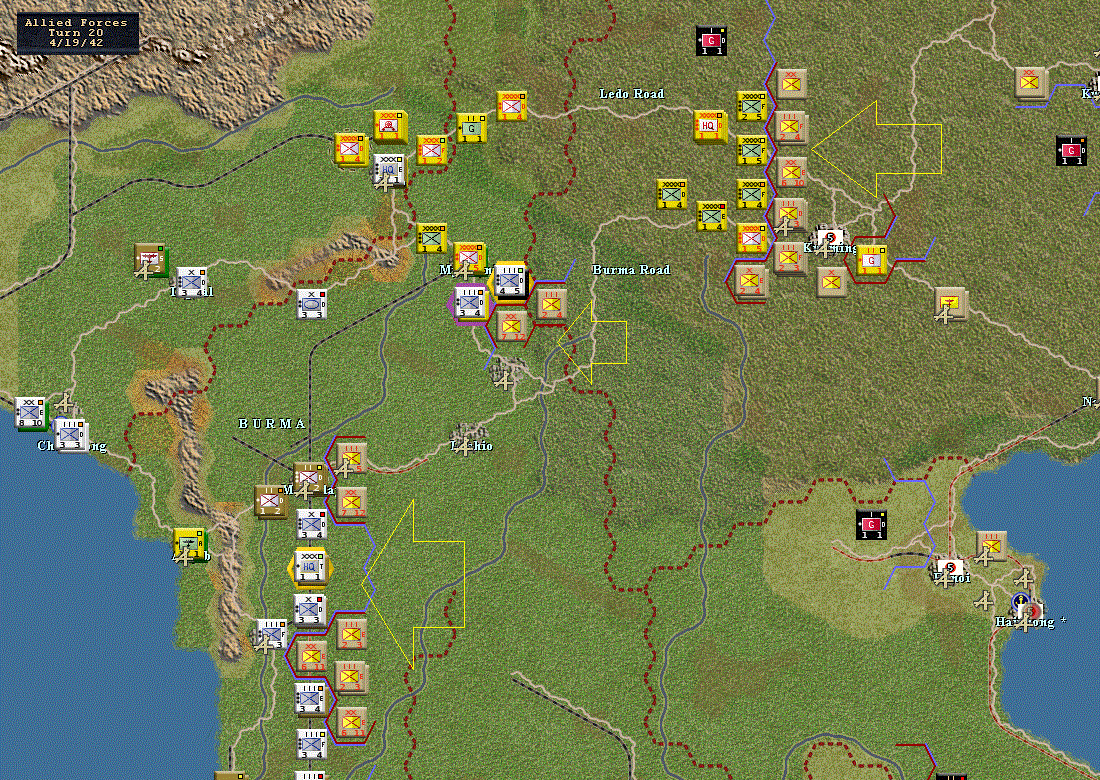
Task: Click the Lashio airfield icon
Action: (x=463, y=445)
